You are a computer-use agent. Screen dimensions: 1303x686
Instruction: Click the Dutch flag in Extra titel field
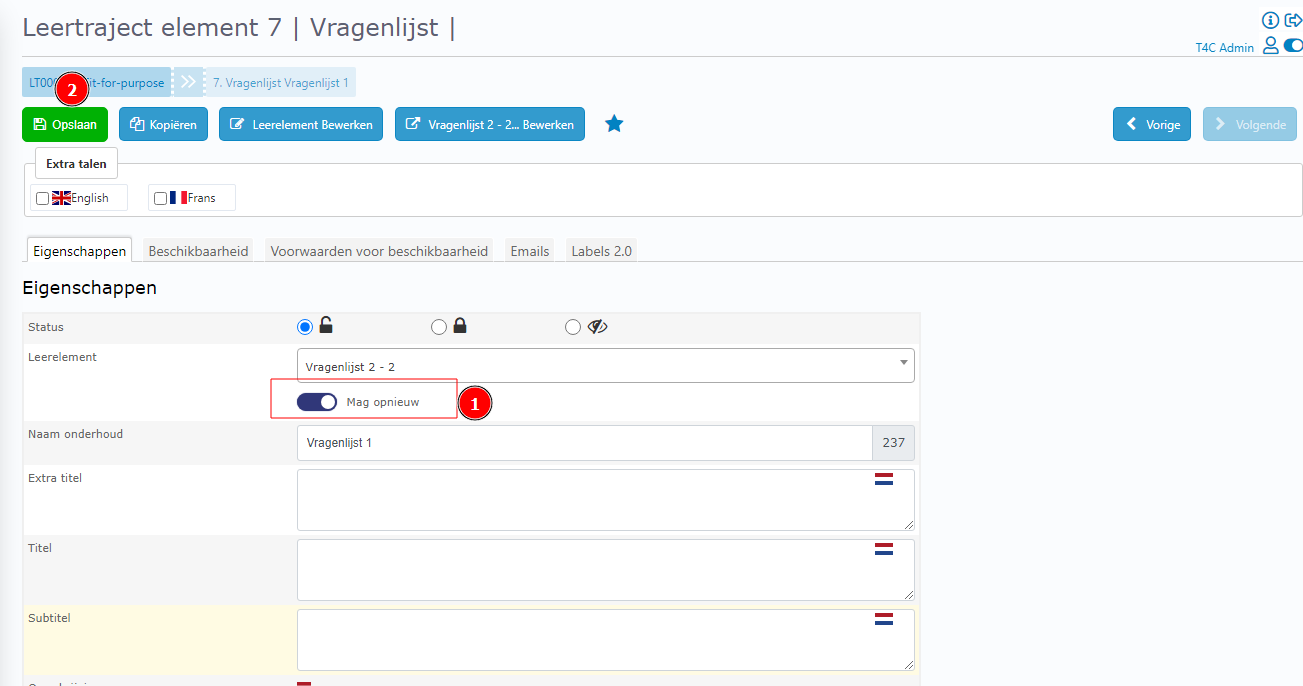[883, 480]
